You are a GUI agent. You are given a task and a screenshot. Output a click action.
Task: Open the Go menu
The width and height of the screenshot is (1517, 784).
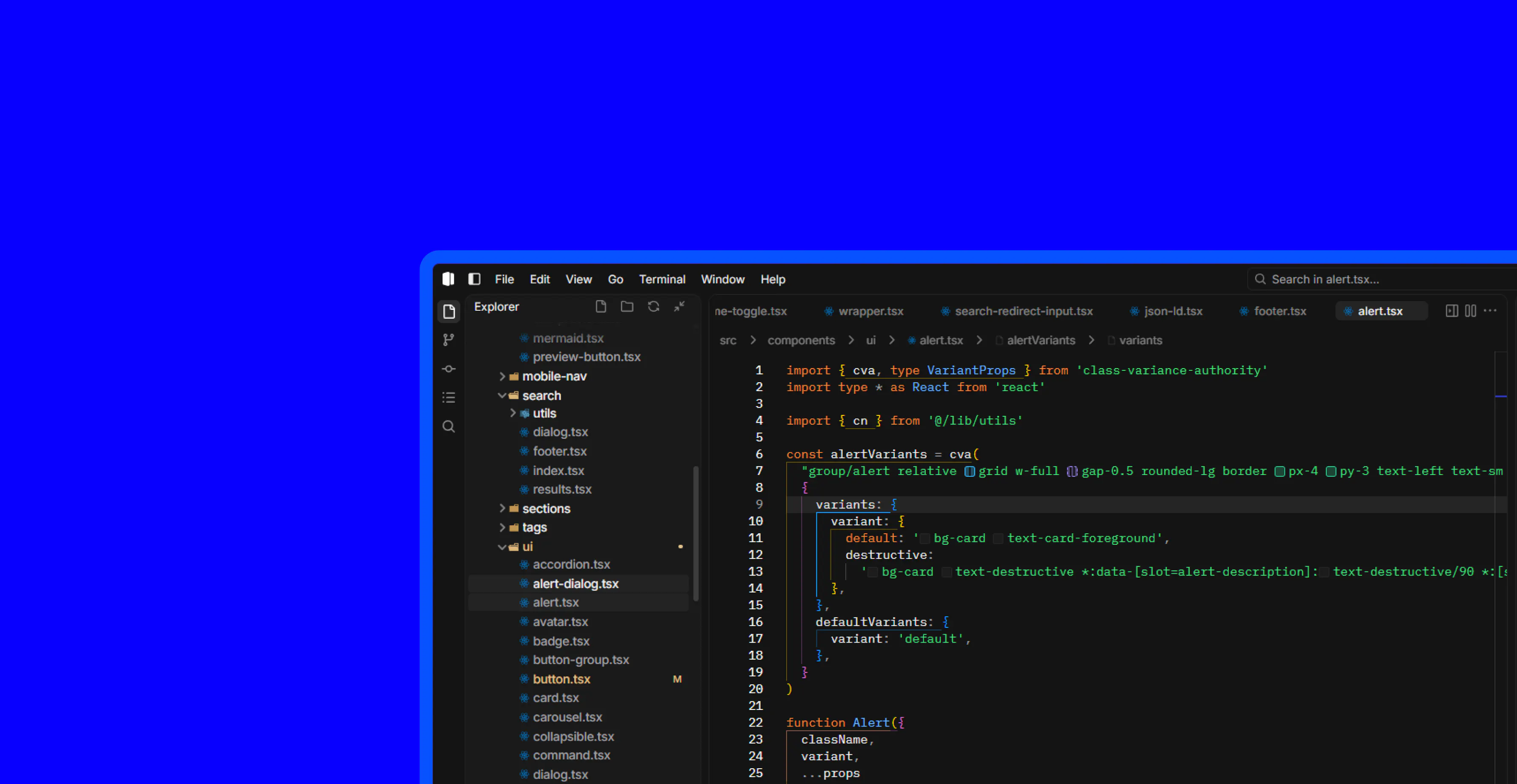(x=615, y=279)
